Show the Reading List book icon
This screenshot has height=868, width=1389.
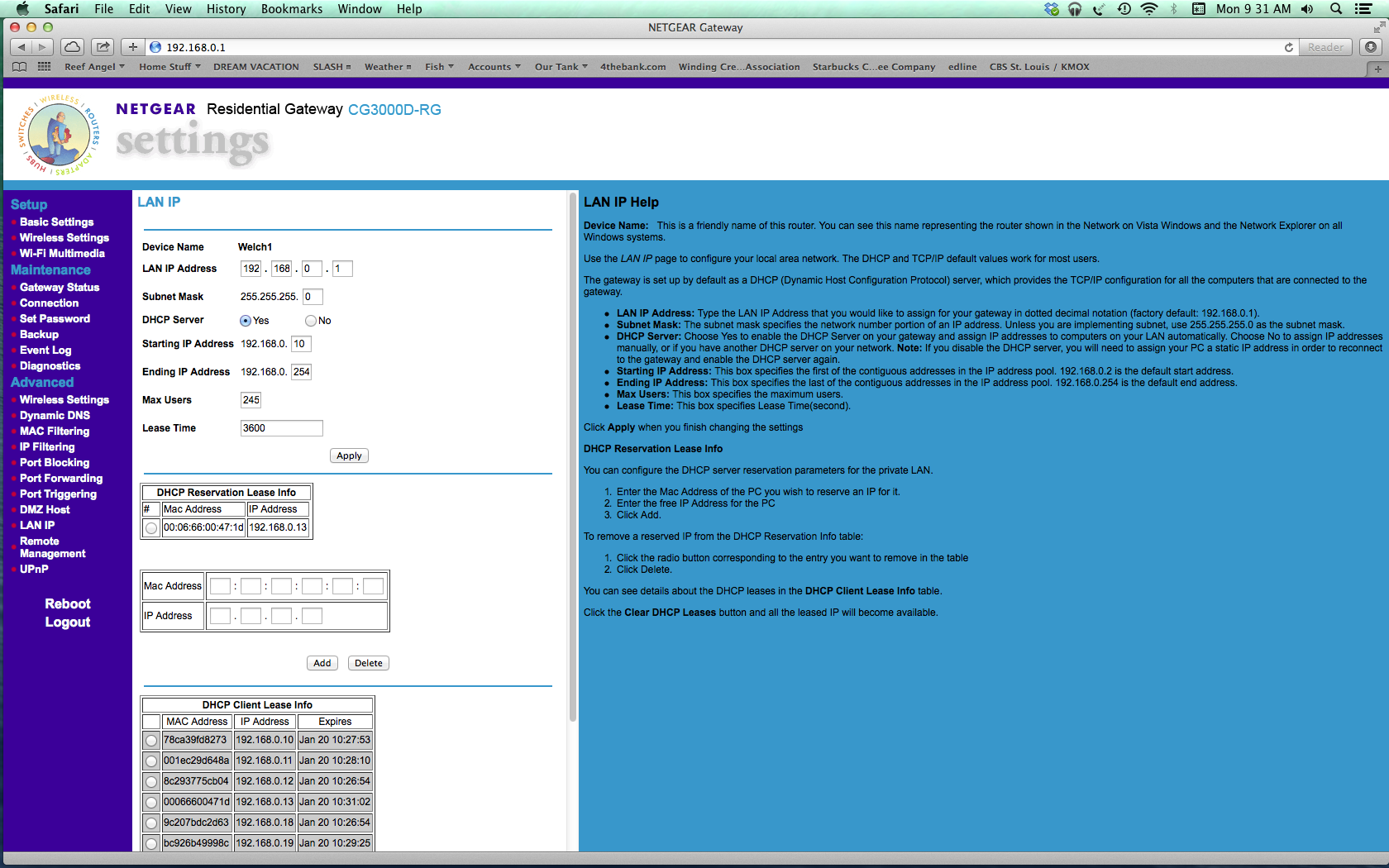[20, 67]
